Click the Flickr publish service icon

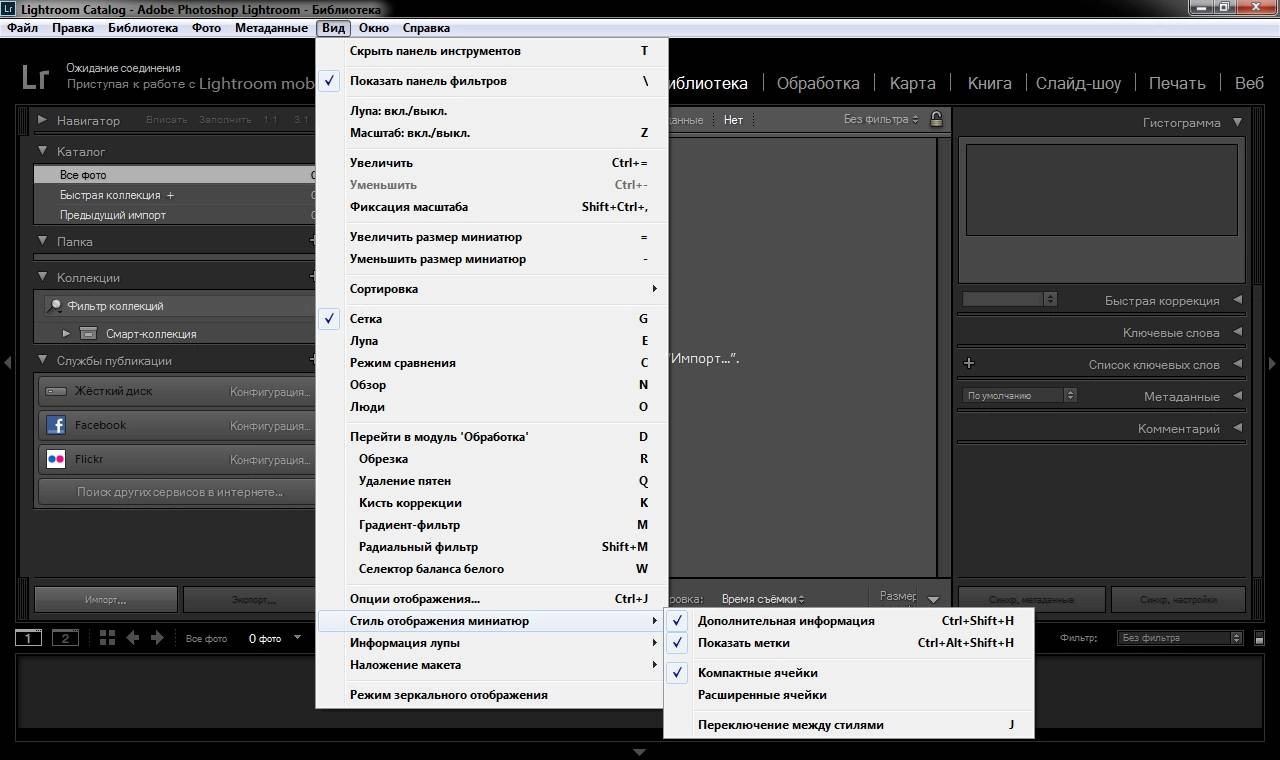56,459
